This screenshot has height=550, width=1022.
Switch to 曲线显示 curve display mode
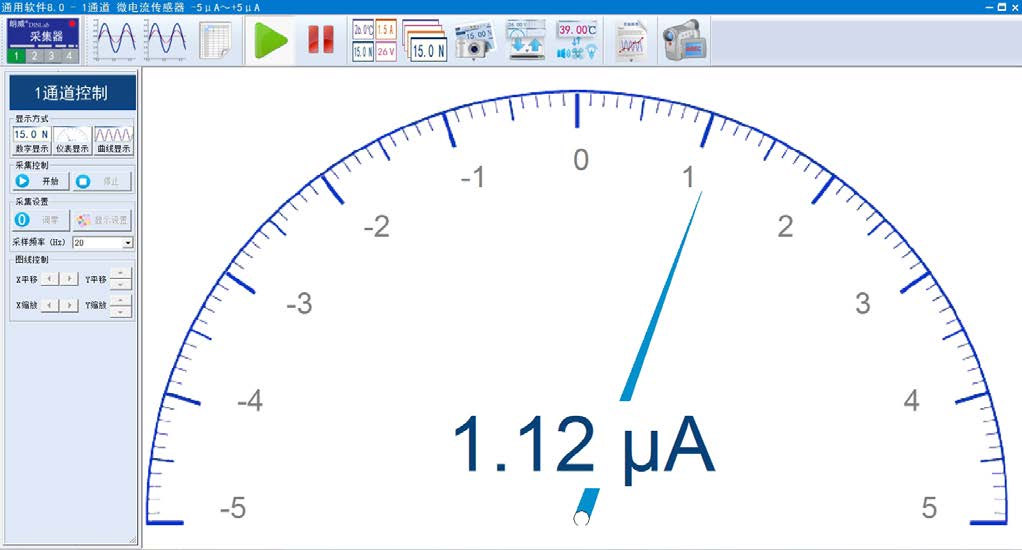[x=112, y=139]
